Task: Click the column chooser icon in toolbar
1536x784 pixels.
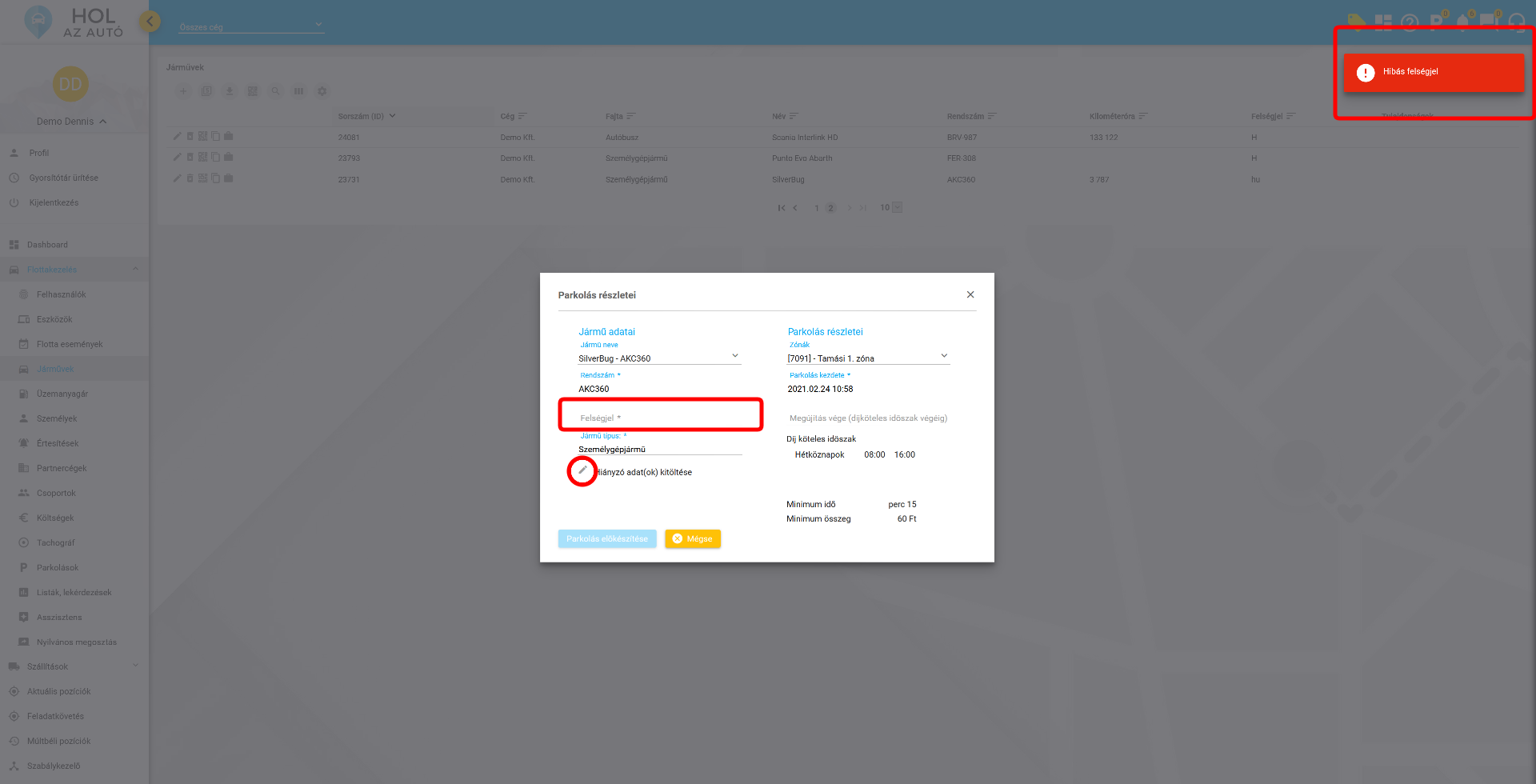Action: pos(298,91)
